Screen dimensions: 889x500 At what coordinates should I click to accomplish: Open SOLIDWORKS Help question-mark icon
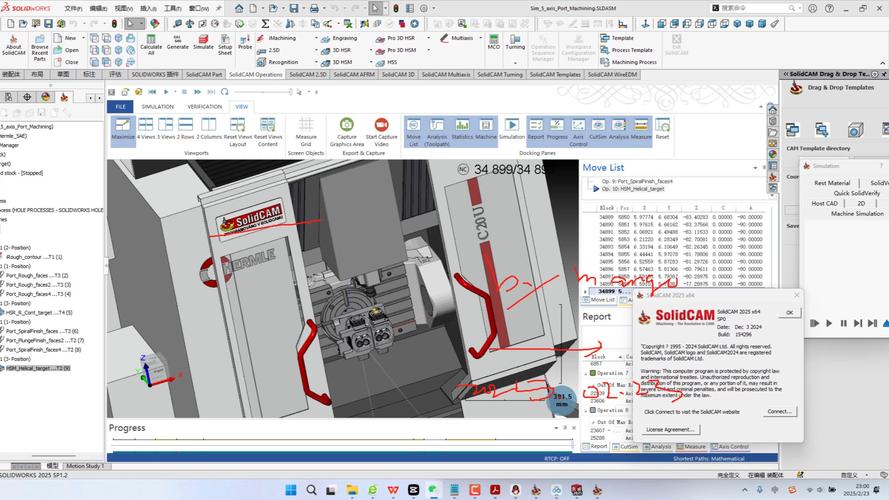[829, 9]
